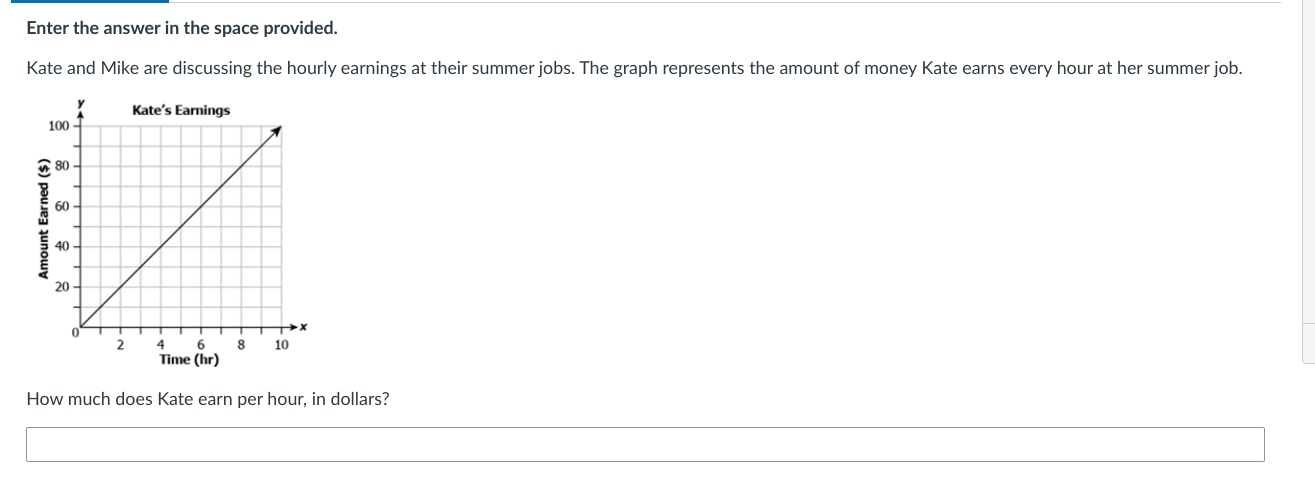Click the 20 tick label on y-axis
The height and width of the screenshot is (493, 1315).
(x=62, y=287)
